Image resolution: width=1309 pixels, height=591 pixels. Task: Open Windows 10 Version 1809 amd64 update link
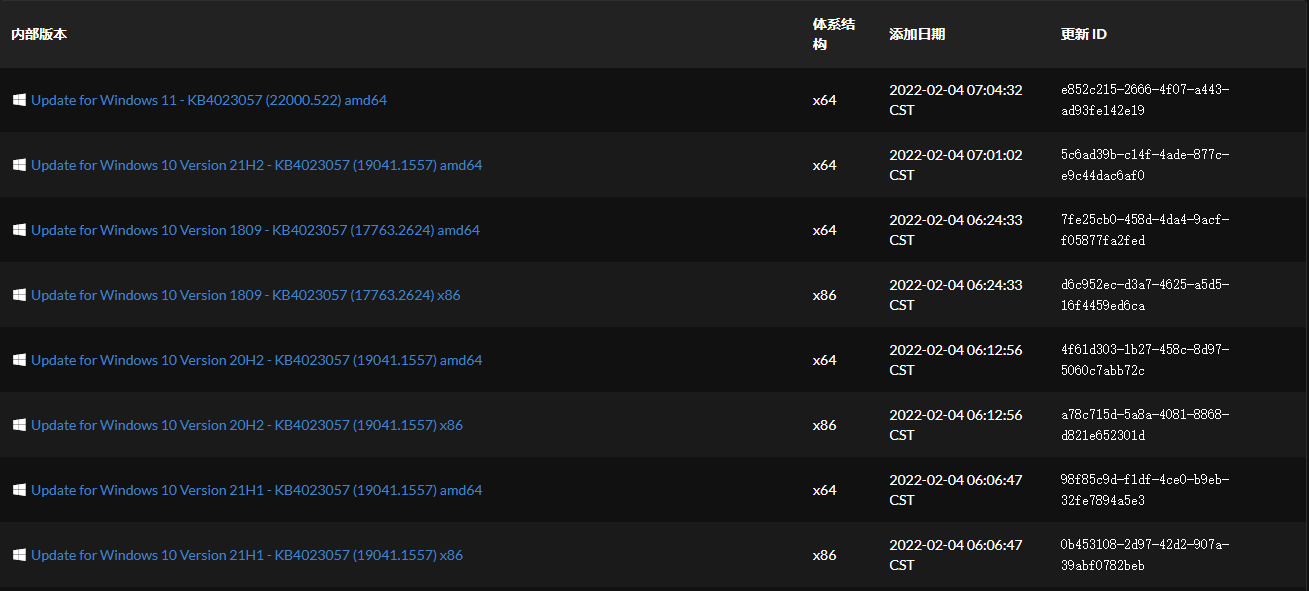tap(255, 230)
